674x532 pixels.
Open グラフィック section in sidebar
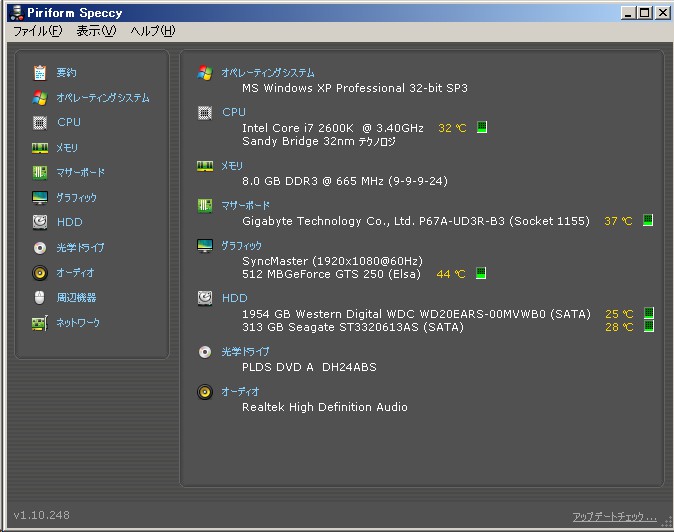tap(77, 198)
